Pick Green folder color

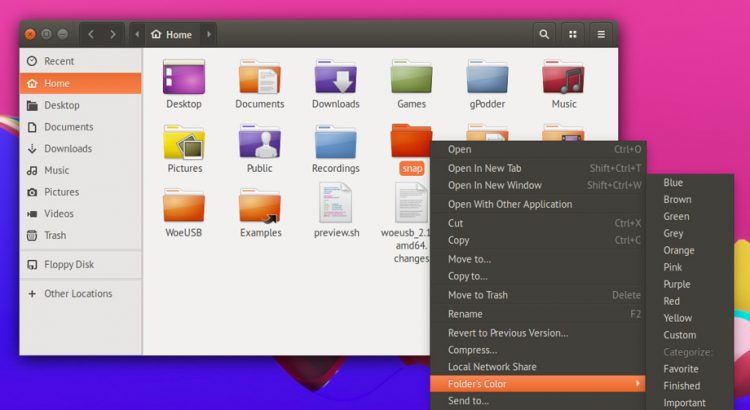tap(691, 217)
